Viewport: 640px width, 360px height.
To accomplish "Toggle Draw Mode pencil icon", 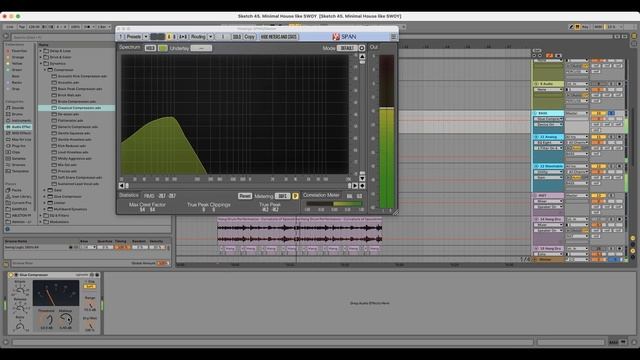I will 571,27.
